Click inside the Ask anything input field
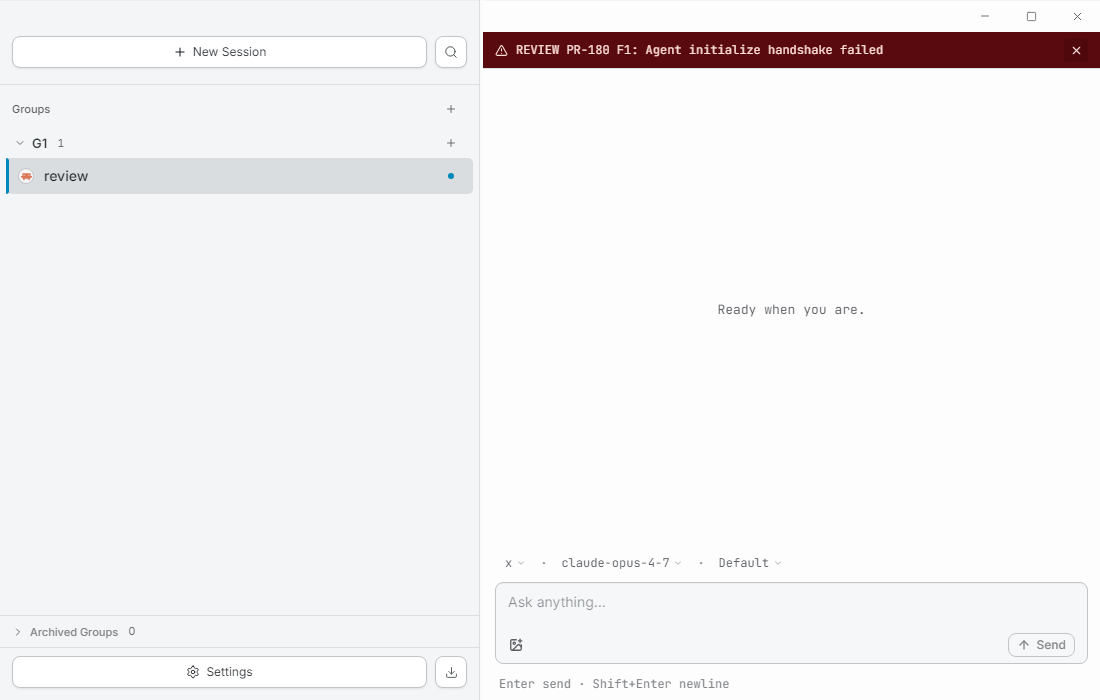 (790, 602)
